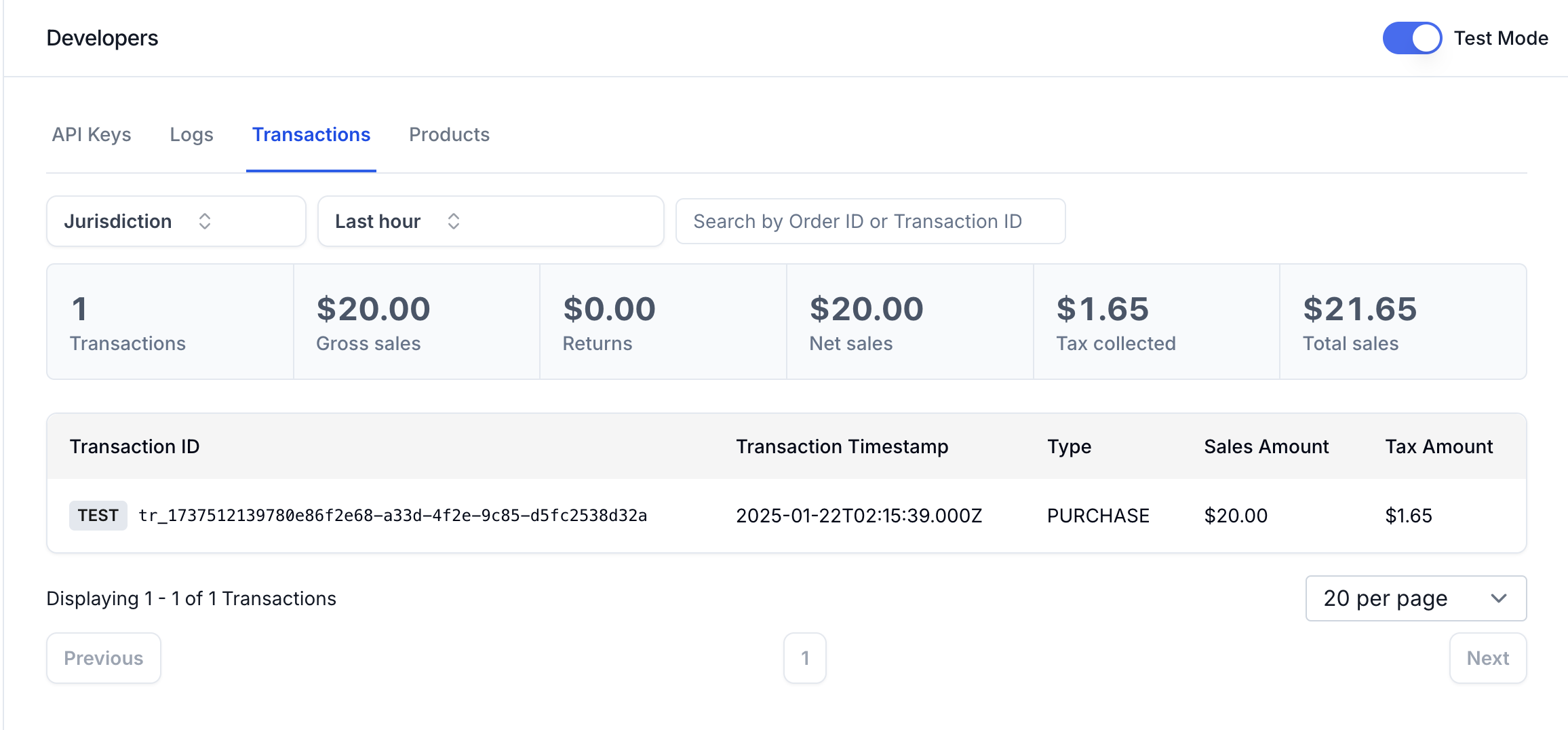Image resolution: width=1568 pixels, height=730 pixels.
Task: Click the Gross sales summary card
Action: click(416, 322)
